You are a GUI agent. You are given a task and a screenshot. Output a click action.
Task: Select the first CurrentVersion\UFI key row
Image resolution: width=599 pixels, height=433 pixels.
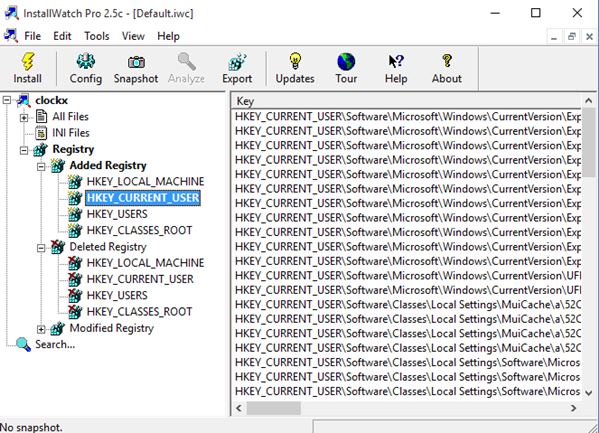point(408,276)
